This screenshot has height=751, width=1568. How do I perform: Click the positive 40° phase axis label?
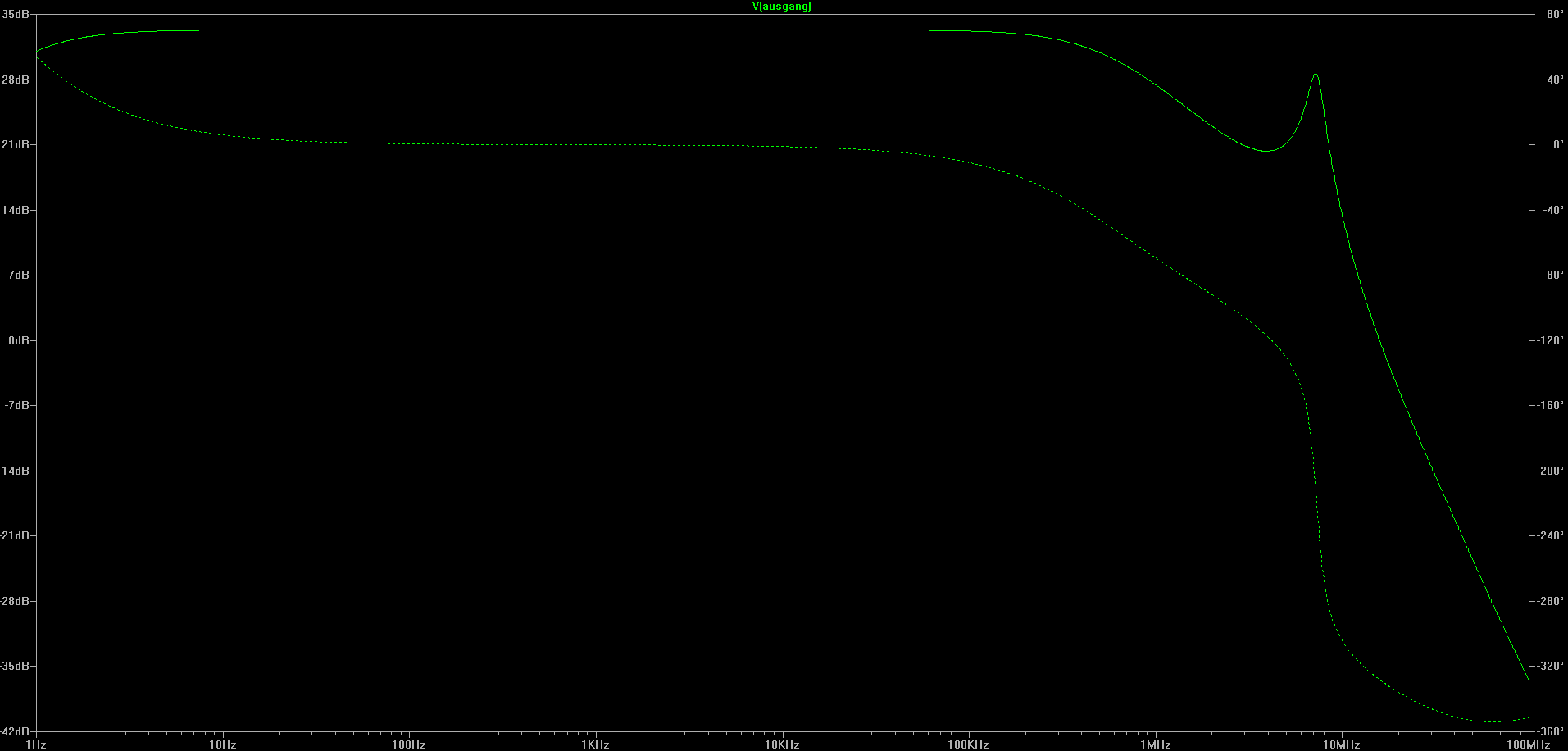[x=1555, y=80]
